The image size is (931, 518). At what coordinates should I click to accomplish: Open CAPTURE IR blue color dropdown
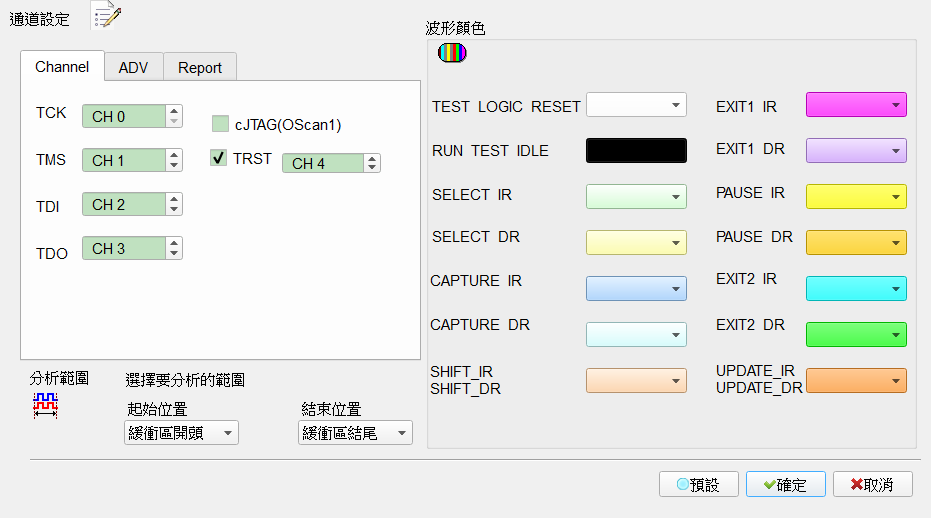(x=636, y=289)
